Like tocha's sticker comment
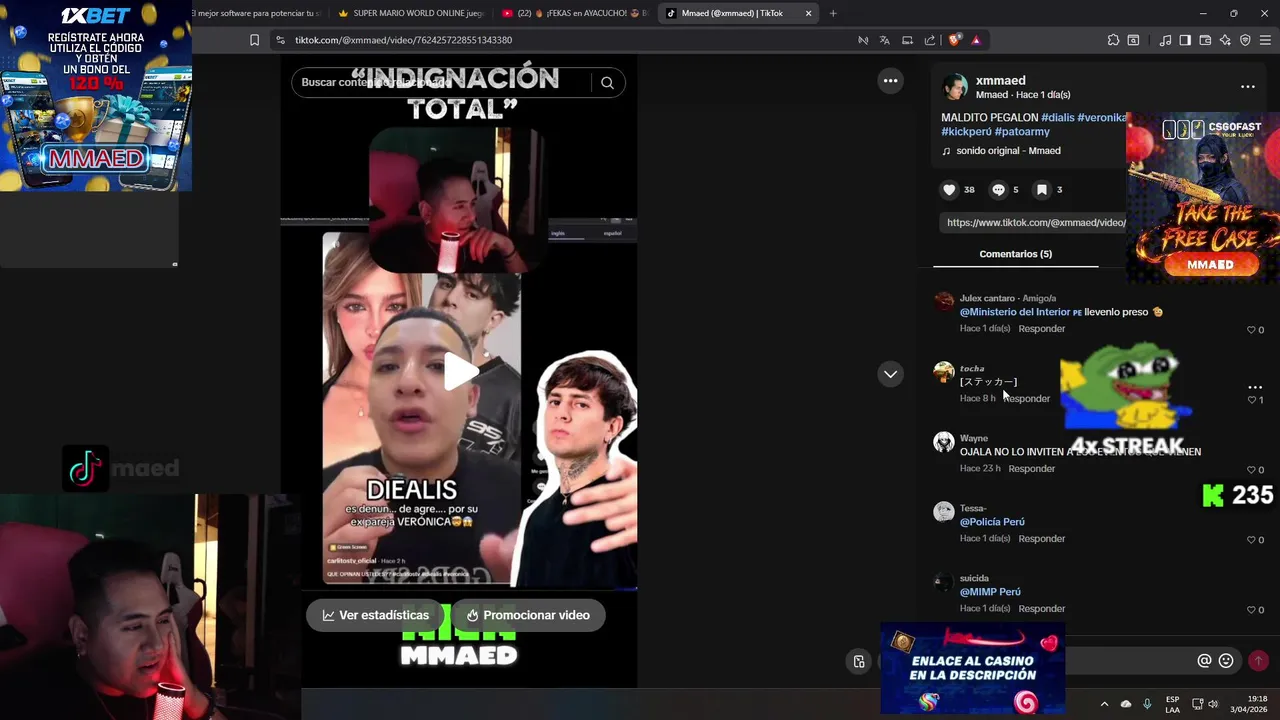 pyautogui.click(x=1251, y=400)
